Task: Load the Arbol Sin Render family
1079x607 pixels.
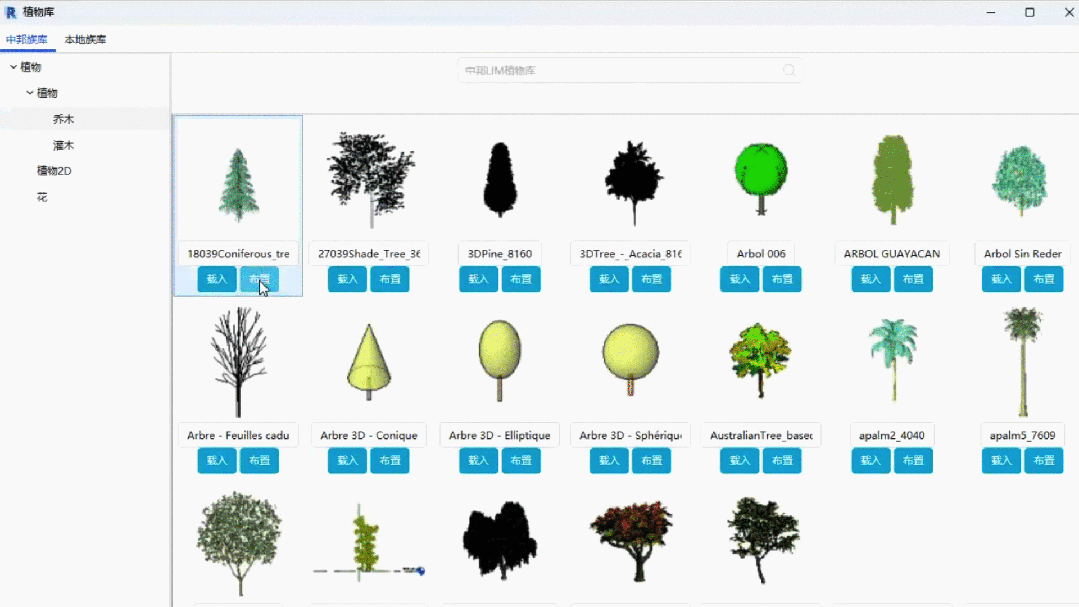Action: tap(1001, 279)
